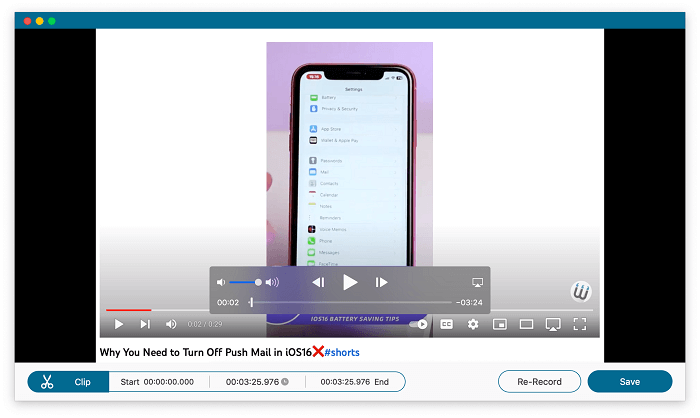Viewport: 700px width, 418px height.
Task: Save the recording
Action: pos(630,381)
